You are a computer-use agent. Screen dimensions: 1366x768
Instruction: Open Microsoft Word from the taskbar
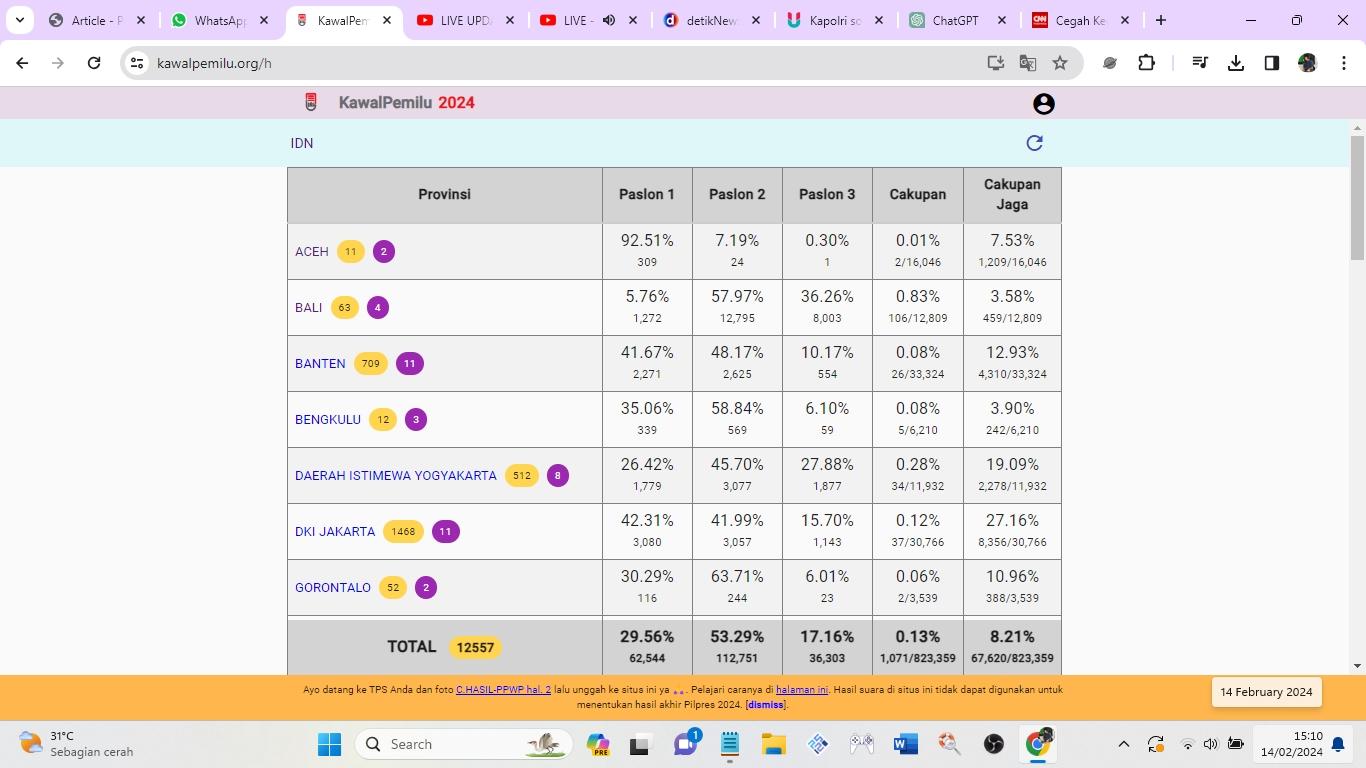pos(905,744)
